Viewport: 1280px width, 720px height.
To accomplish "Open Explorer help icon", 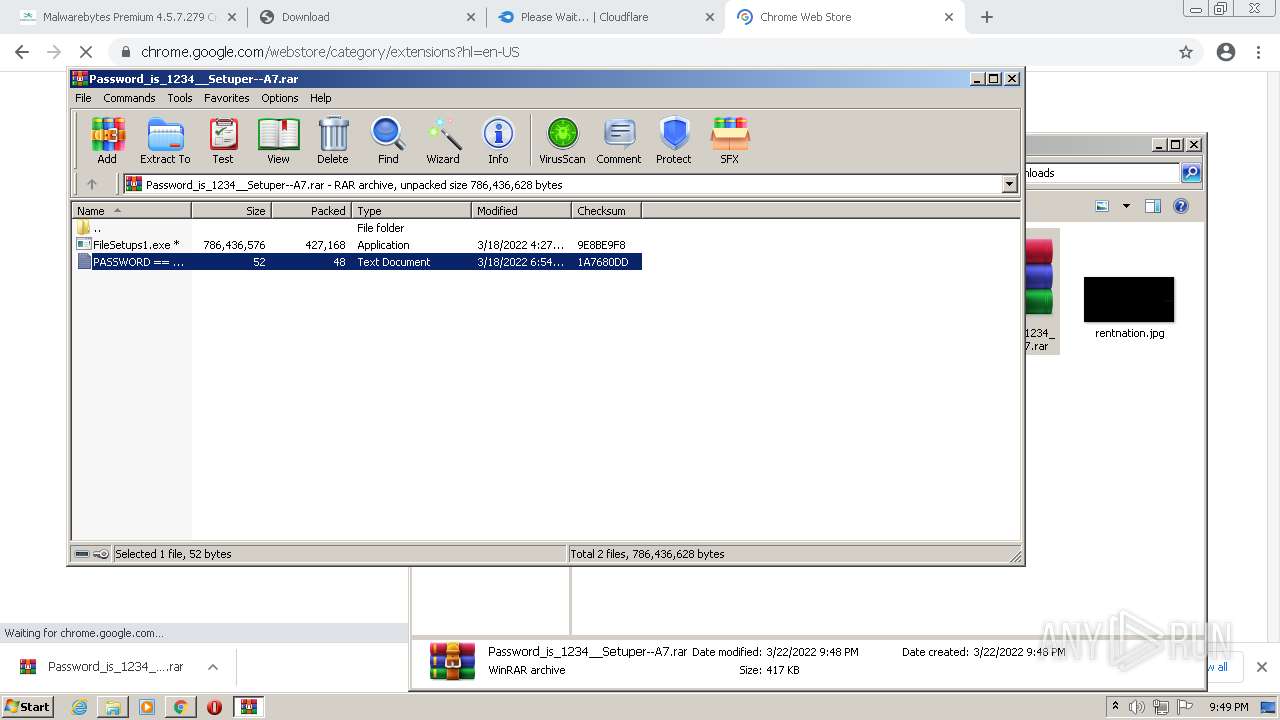I will 1181,206.
